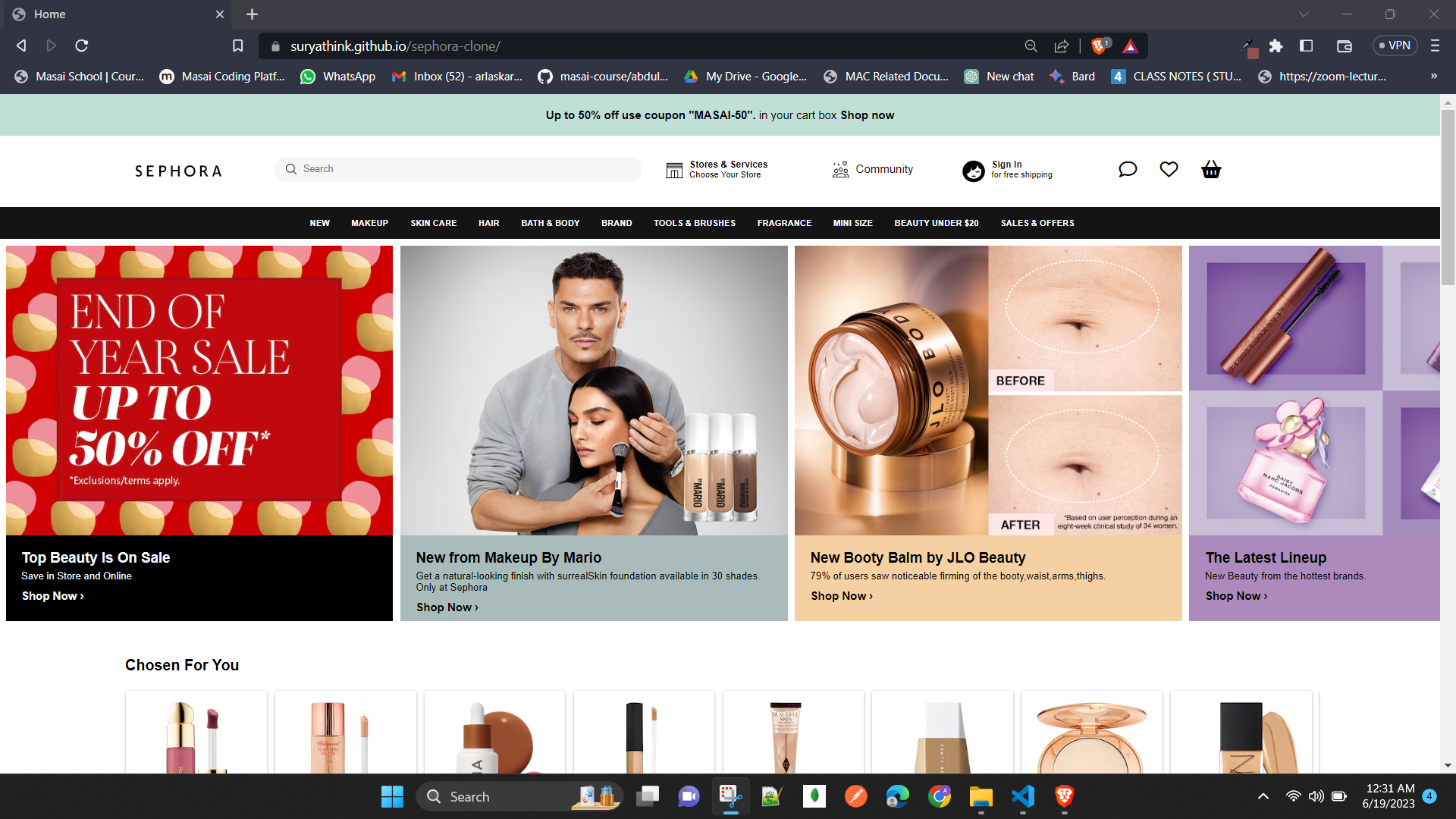Viewport: 1456px width, 819px height.
Task: Open the MAKEUP menu category
Action: point(369,223)
